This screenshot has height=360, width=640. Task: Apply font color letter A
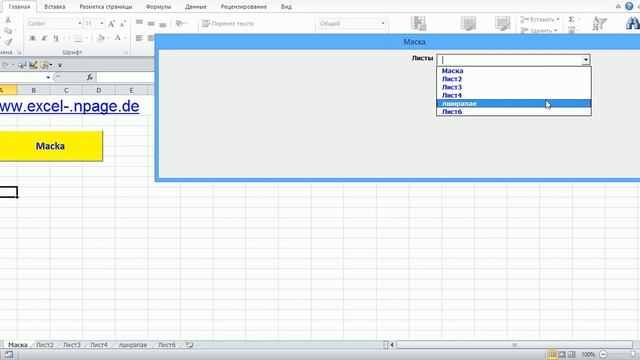[118, 38]
